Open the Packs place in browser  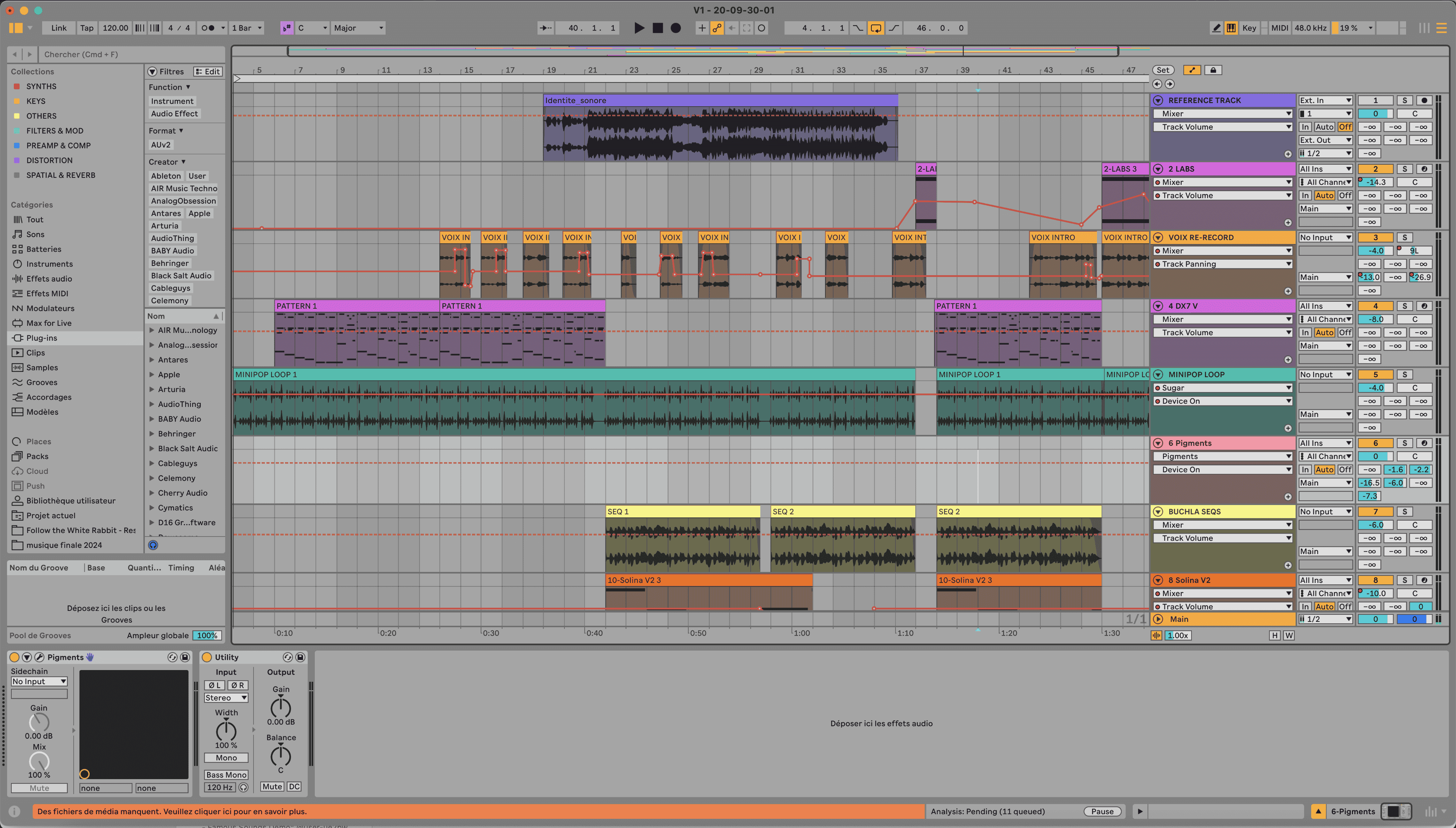pos(37,456)
